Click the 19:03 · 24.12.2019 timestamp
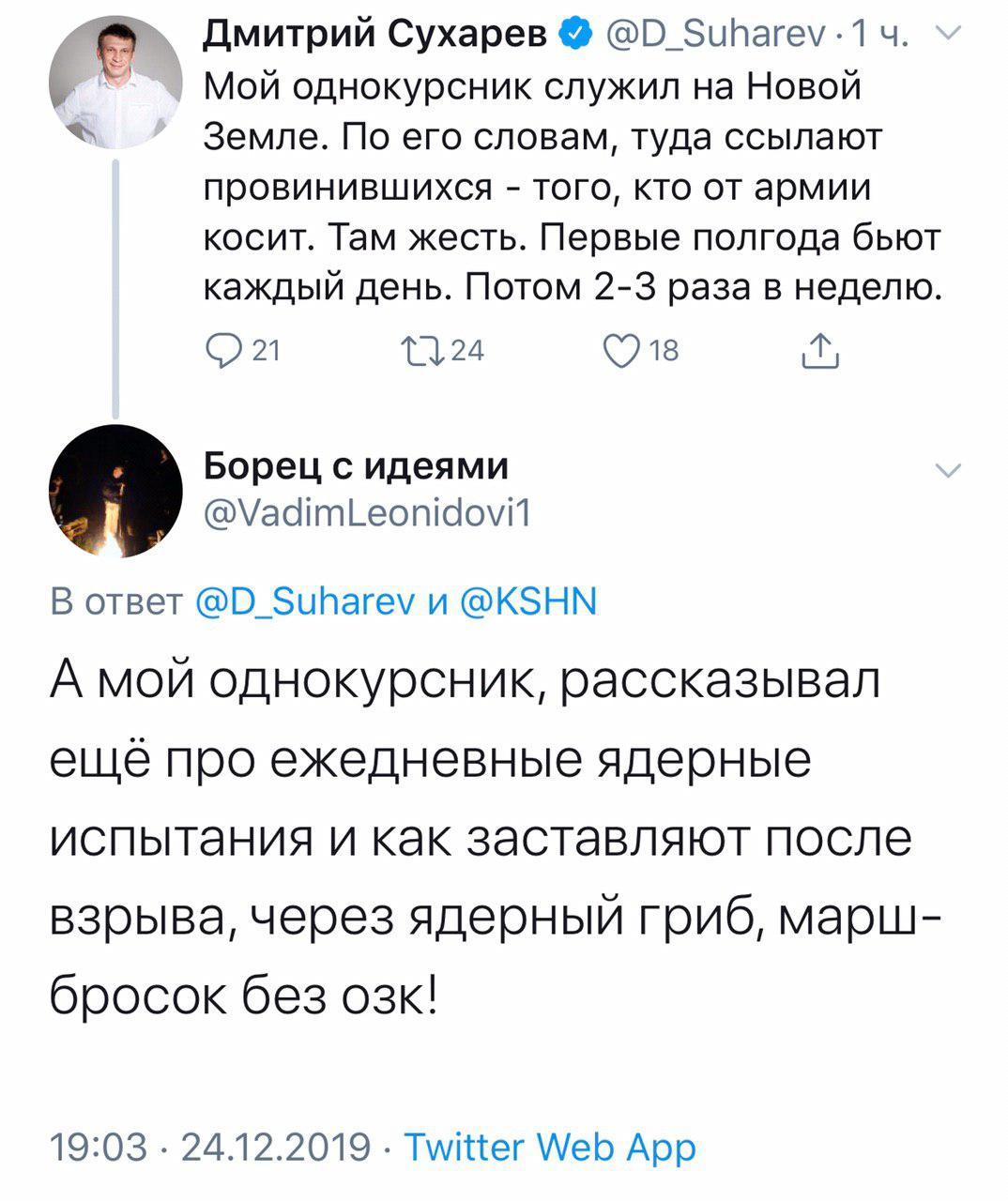The height and width of the screenshot is (1201, 1008). [x=209, y=1148]
